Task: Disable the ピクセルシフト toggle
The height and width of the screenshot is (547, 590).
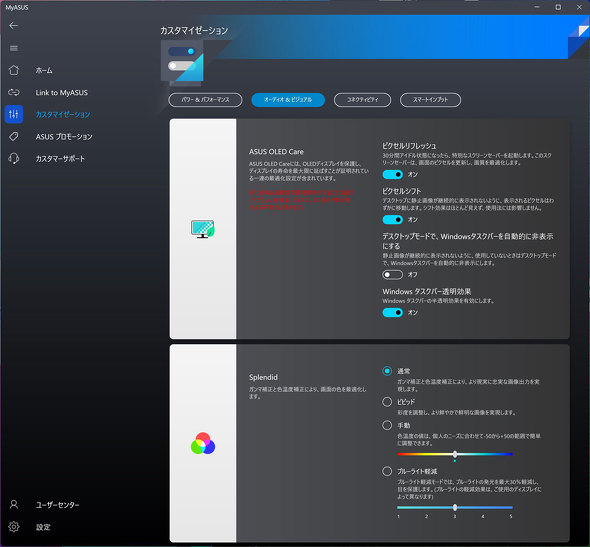Action: coord(392,219)
